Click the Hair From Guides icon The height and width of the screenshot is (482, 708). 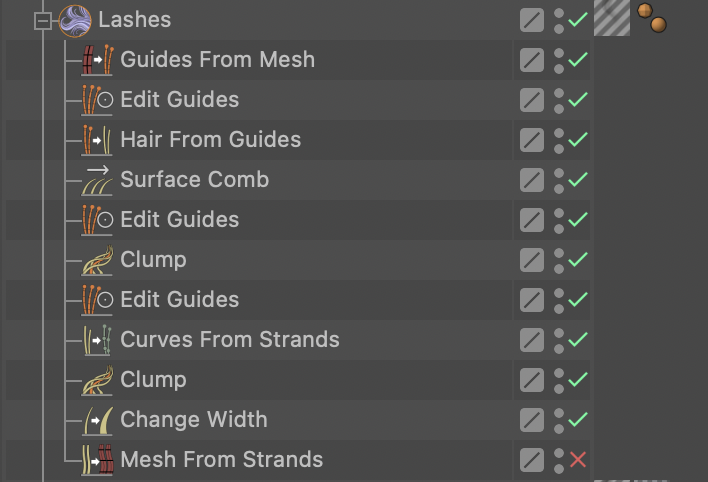click(97, 140)
